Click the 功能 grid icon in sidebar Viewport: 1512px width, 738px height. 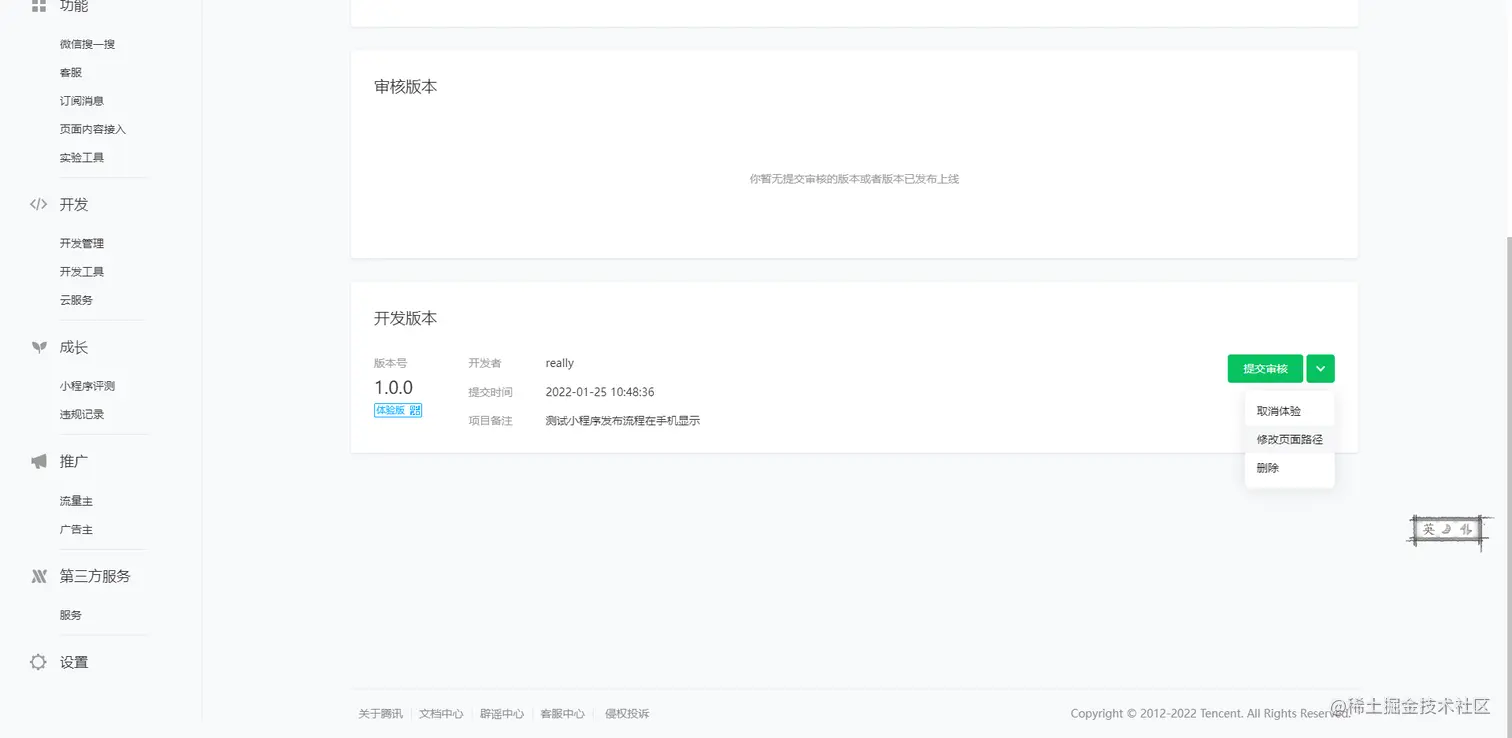coord(39,6)
